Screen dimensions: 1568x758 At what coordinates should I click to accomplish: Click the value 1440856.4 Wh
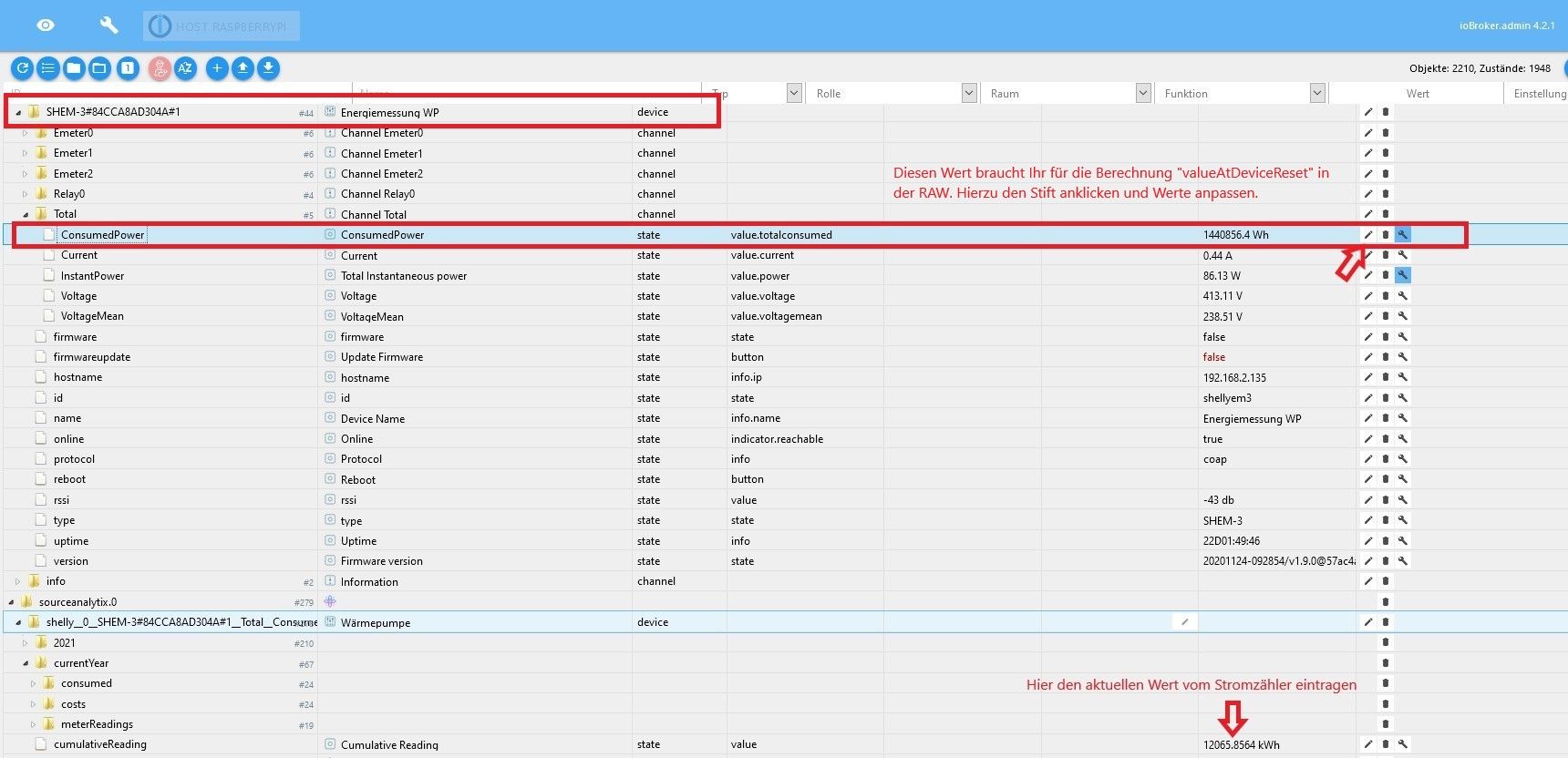click(x=1235, y=235)
